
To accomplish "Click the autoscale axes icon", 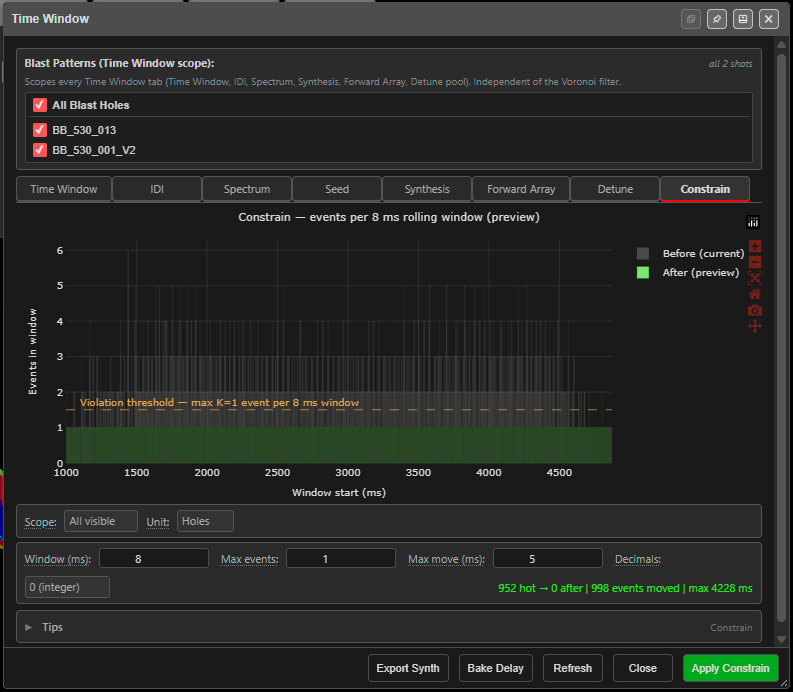I will (x=755, y=278).
